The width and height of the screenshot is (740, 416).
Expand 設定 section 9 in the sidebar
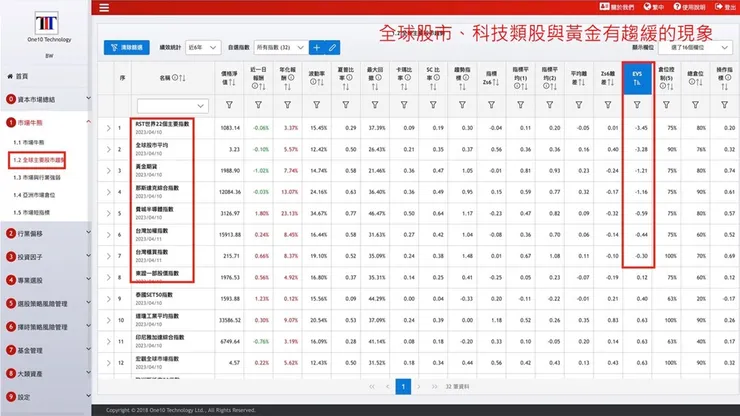(x=46, y=397)
